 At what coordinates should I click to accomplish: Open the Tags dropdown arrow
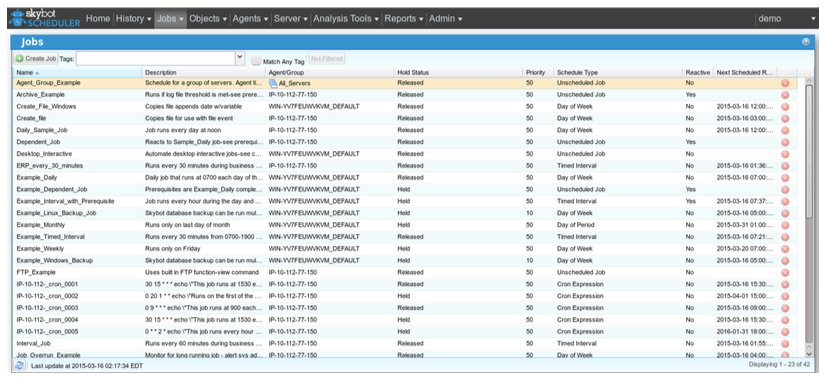click(240, 58)
